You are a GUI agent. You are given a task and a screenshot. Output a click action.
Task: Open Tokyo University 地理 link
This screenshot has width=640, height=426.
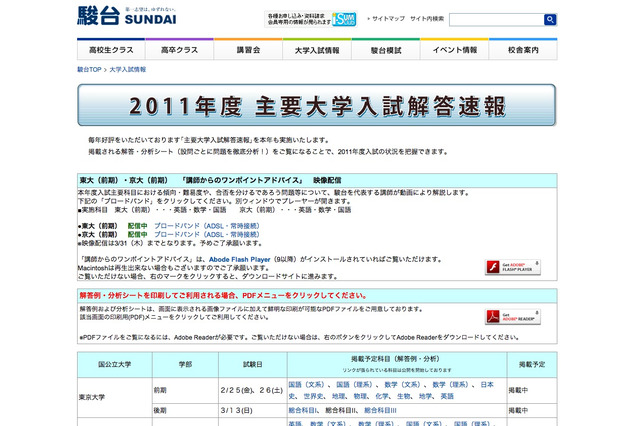pos(338,396)
